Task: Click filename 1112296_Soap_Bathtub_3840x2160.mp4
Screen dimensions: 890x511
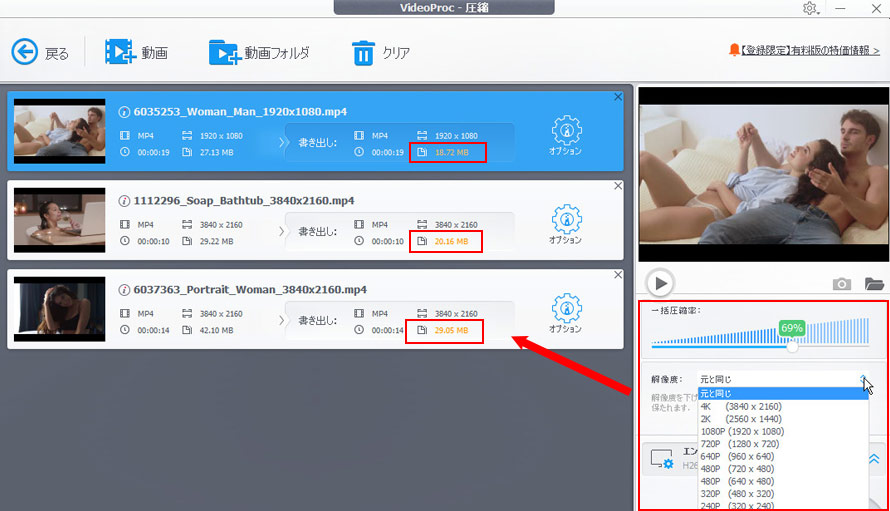Action: [244, 201]
